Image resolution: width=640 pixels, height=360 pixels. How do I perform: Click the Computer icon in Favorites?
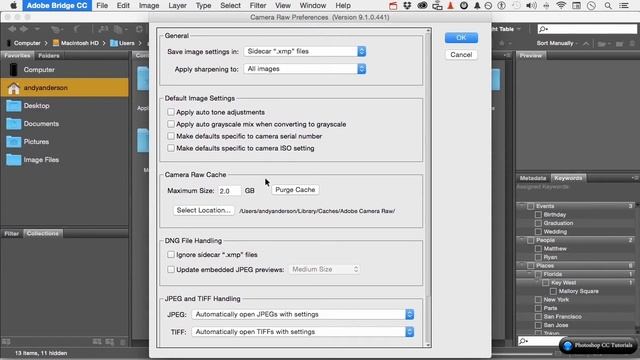(x=13, y=70)
